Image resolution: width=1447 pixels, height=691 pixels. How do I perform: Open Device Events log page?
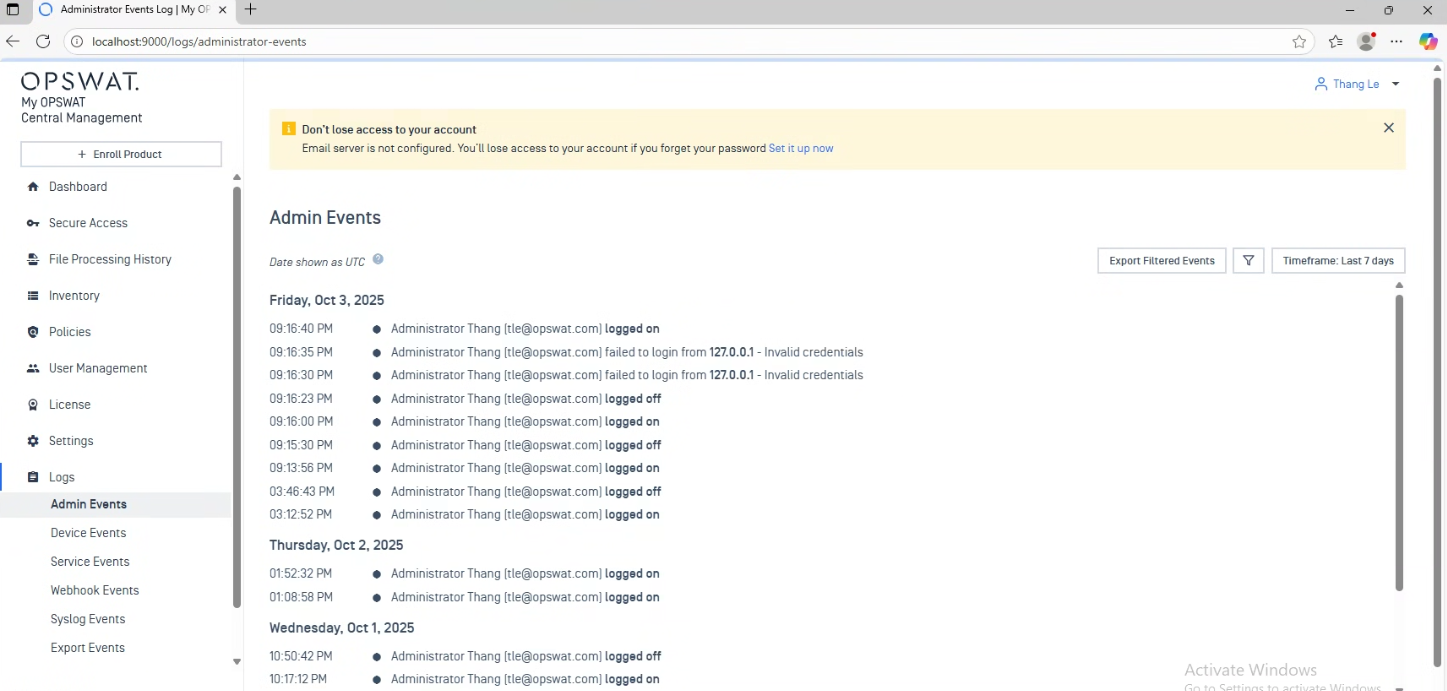tap(88, 533)
